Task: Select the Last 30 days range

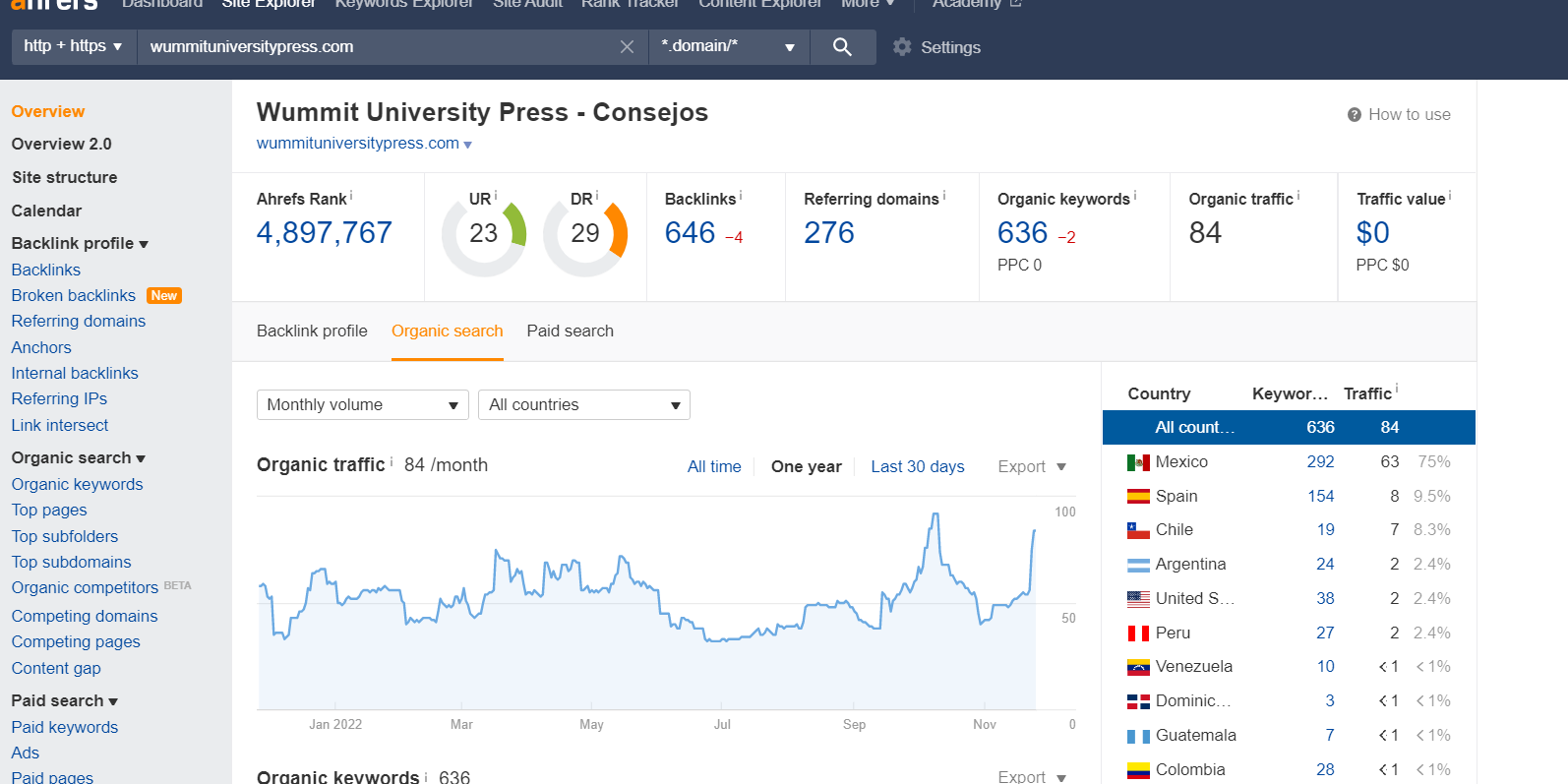Action: click(x=918, y=467)
